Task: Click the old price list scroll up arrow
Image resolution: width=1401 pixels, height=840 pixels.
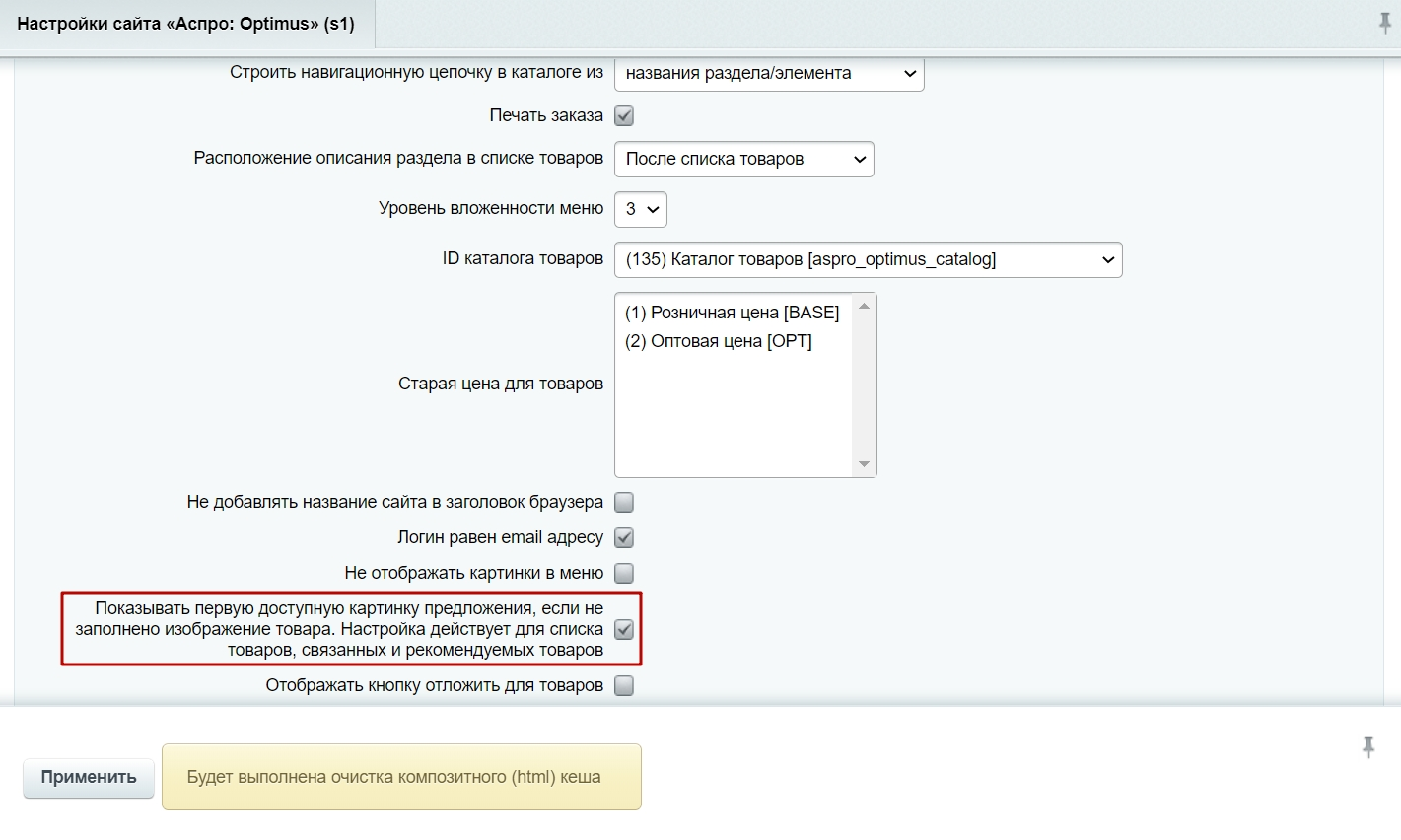Action: (864, 306)
